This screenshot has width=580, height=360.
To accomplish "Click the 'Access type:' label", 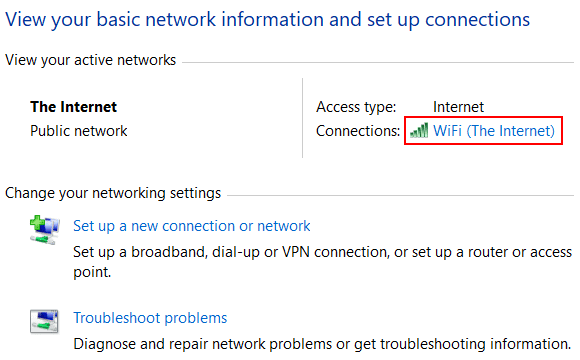I will 356,107.
